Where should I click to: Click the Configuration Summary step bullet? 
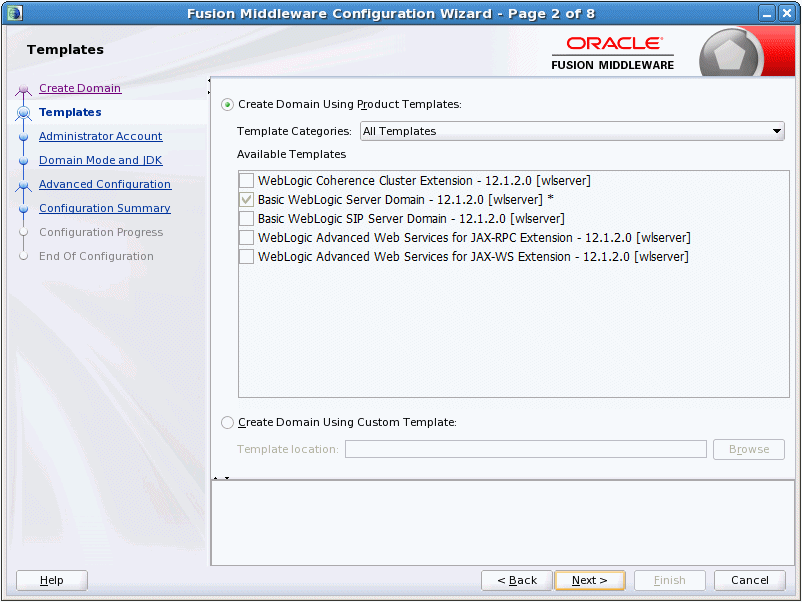tap(24, 209)
